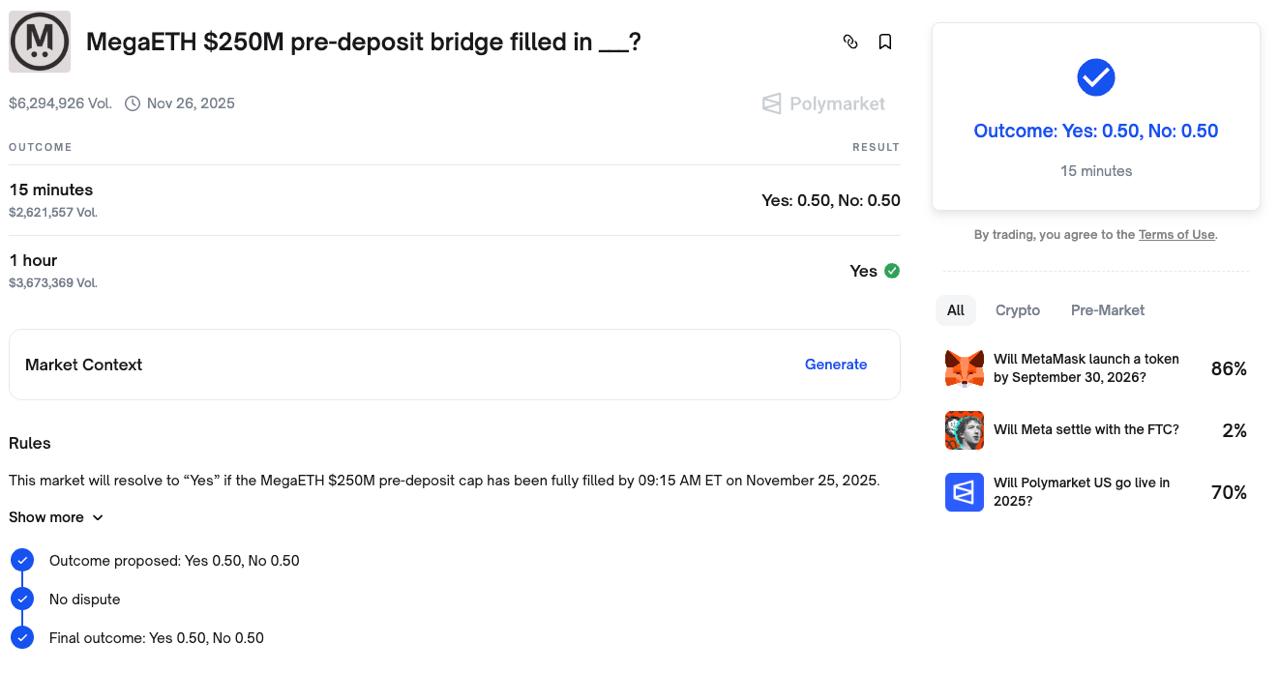
Task: Open the Terms of Use link
Action: [1176, 235]
